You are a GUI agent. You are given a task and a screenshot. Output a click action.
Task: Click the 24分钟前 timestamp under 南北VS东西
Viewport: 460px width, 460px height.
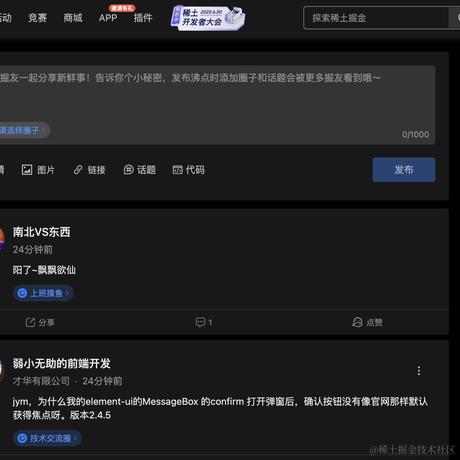click(33, 250)
